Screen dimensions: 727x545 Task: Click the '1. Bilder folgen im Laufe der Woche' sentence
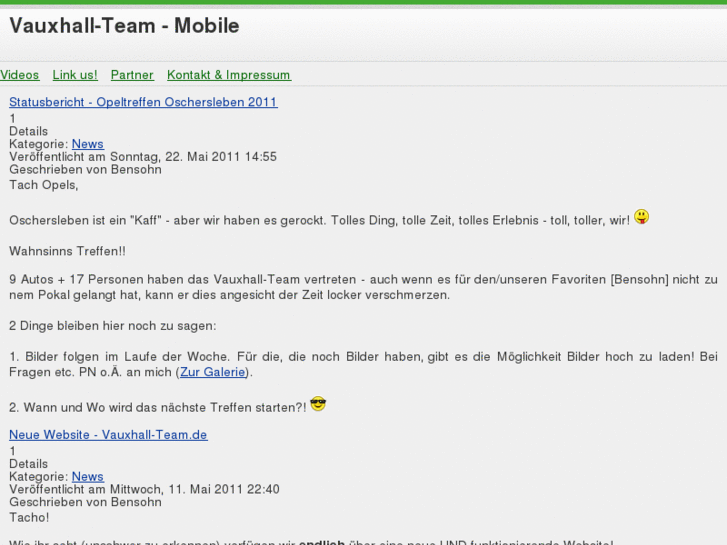pos(364,364)
